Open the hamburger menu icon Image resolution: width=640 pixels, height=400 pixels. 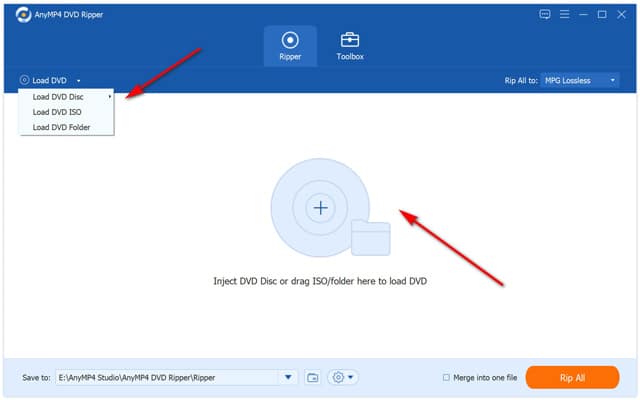click(564, 15)
